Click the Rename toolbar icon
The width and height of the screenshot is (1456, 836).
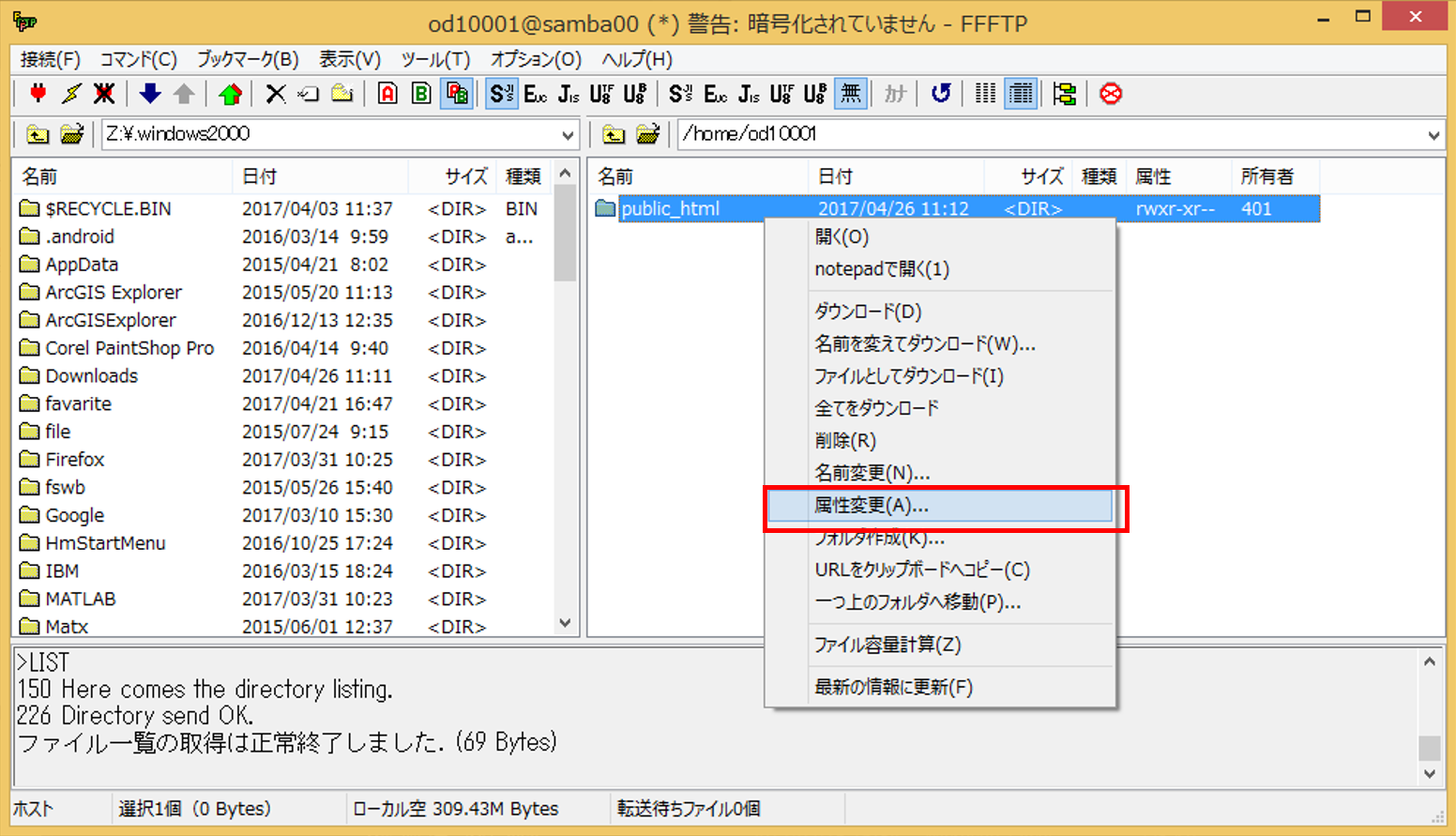309,94
